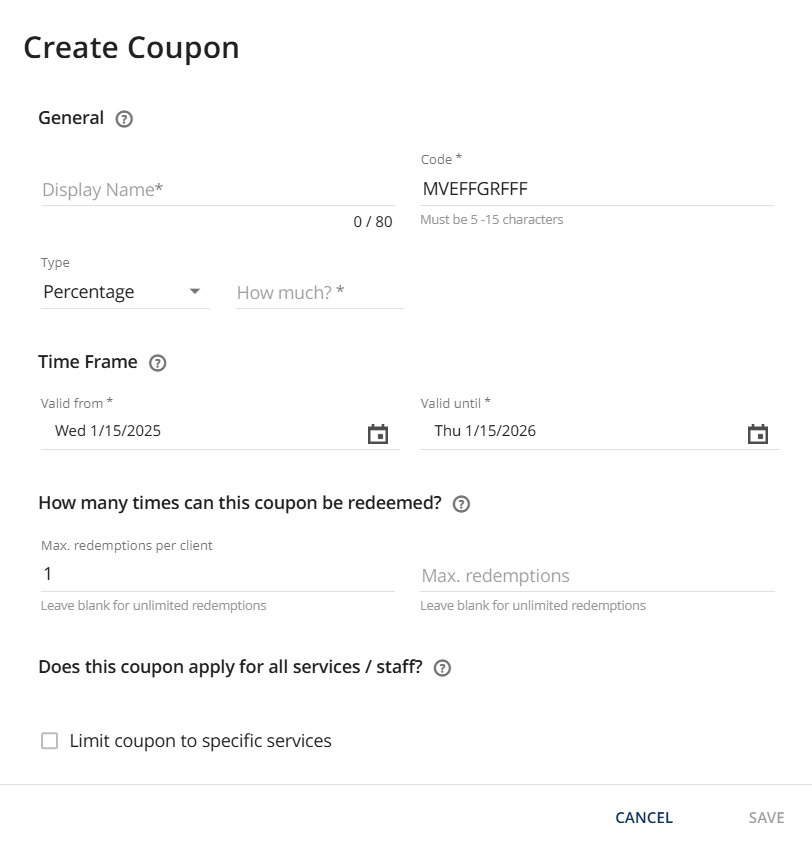Click the Save button
The width and height of the screenshot is (812, 847).
tap(766, 818)
